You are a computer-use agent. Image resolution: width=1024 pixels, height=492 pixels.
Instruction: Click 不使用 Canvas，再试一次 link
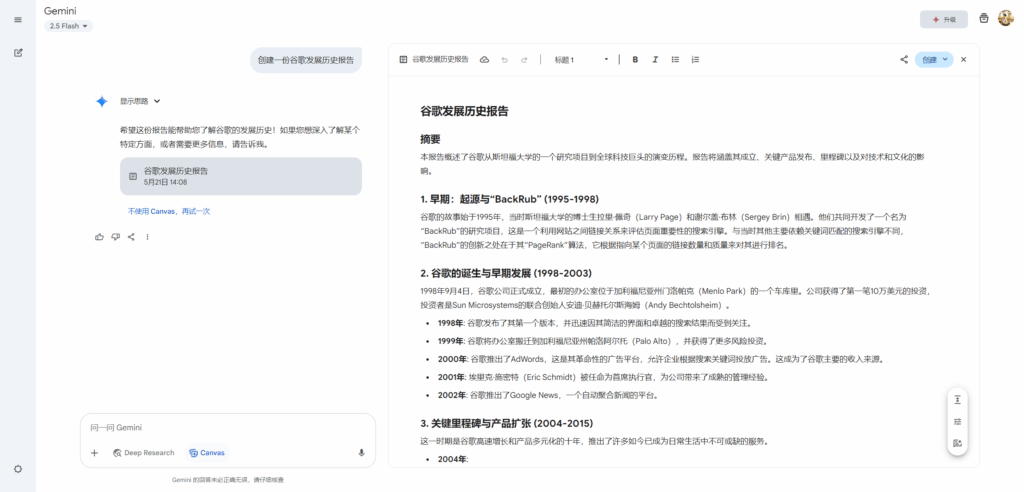point(169,212)
